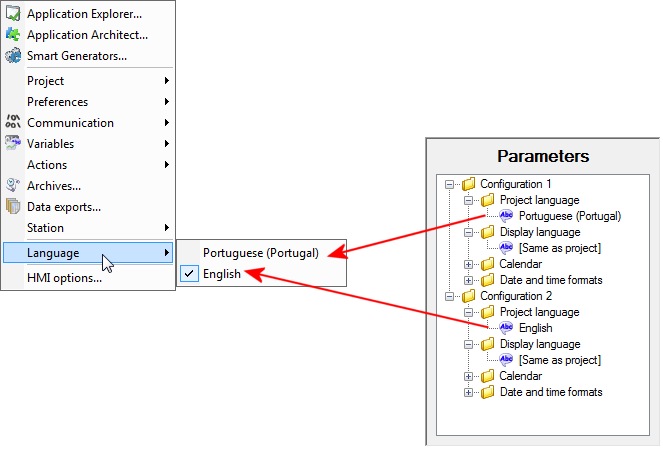The width and height of the screenshot is (663, 449).
Task: Select English text under Configuration 2
Action: coord(536,328)
